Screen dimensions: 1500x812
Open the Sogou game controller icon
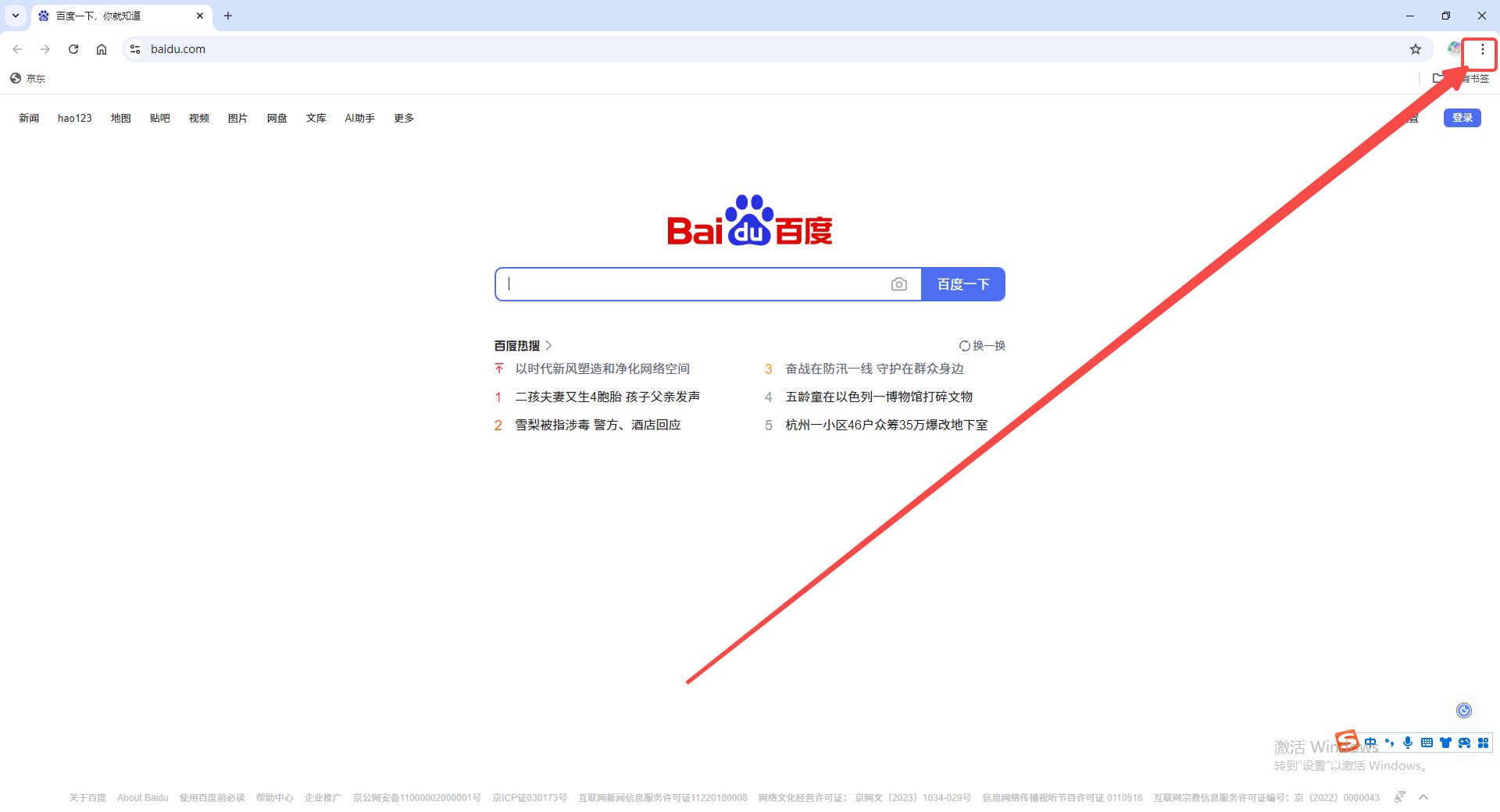point(1464,743)
